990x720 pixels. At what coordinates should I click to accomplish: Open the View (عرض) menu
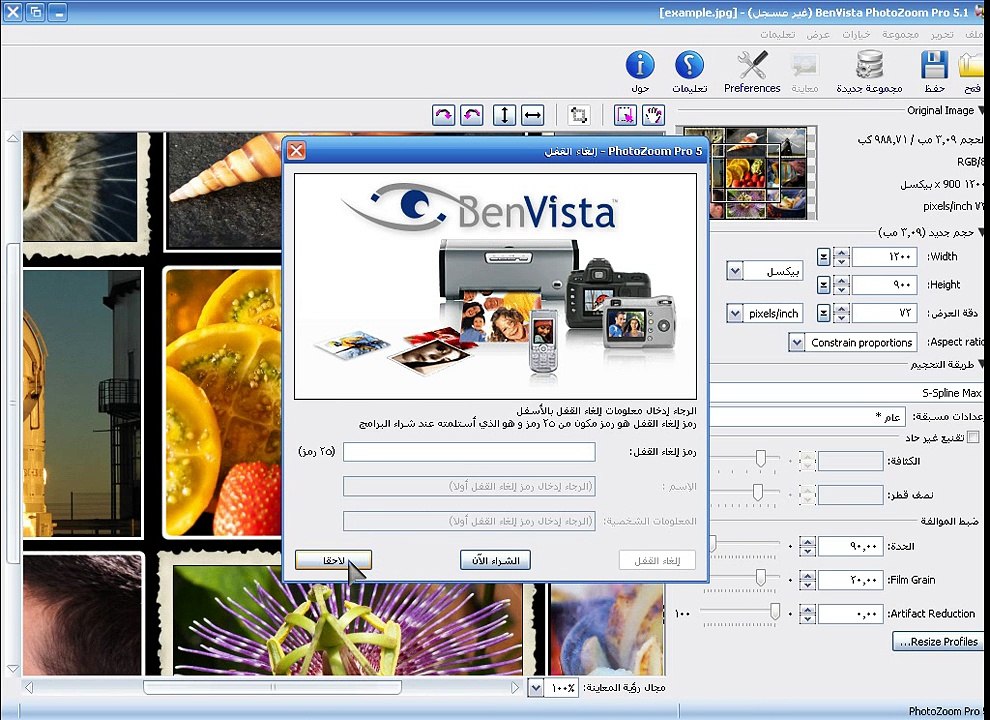[x=818, y=34]
